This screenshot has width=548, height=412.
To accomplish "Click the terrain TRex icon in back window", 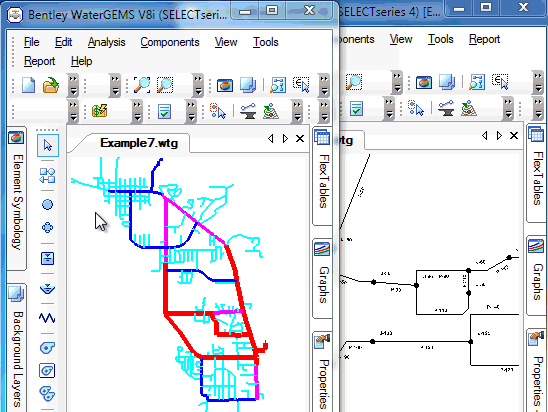I will pyautogui.click(x=469, y=108).
